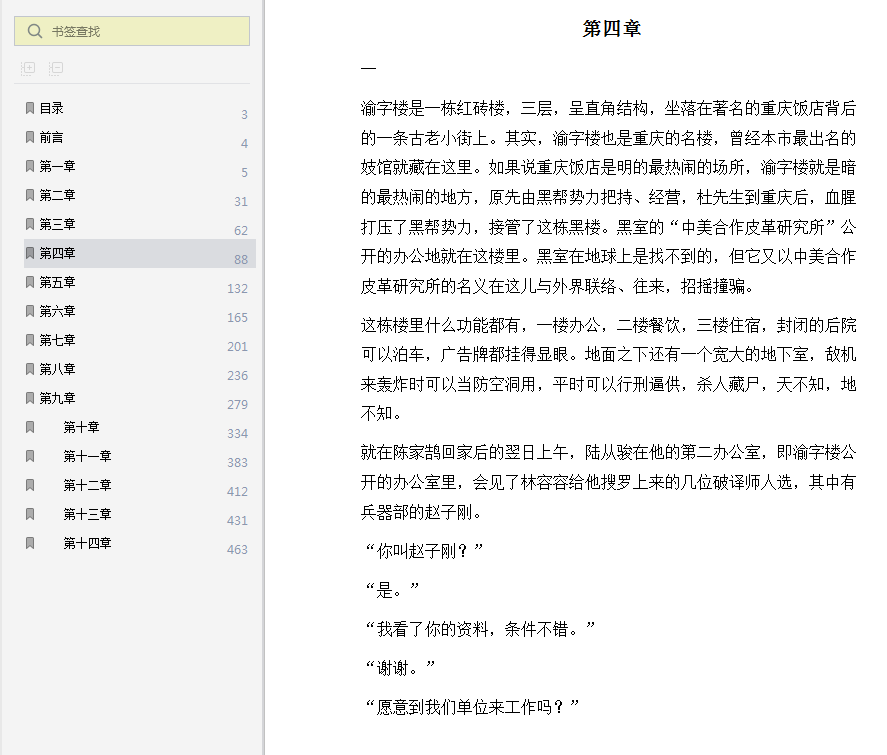887x755 pixels.
Task: Click the dialogue line “谢谢。”
Action: click(x=400, y=668)
